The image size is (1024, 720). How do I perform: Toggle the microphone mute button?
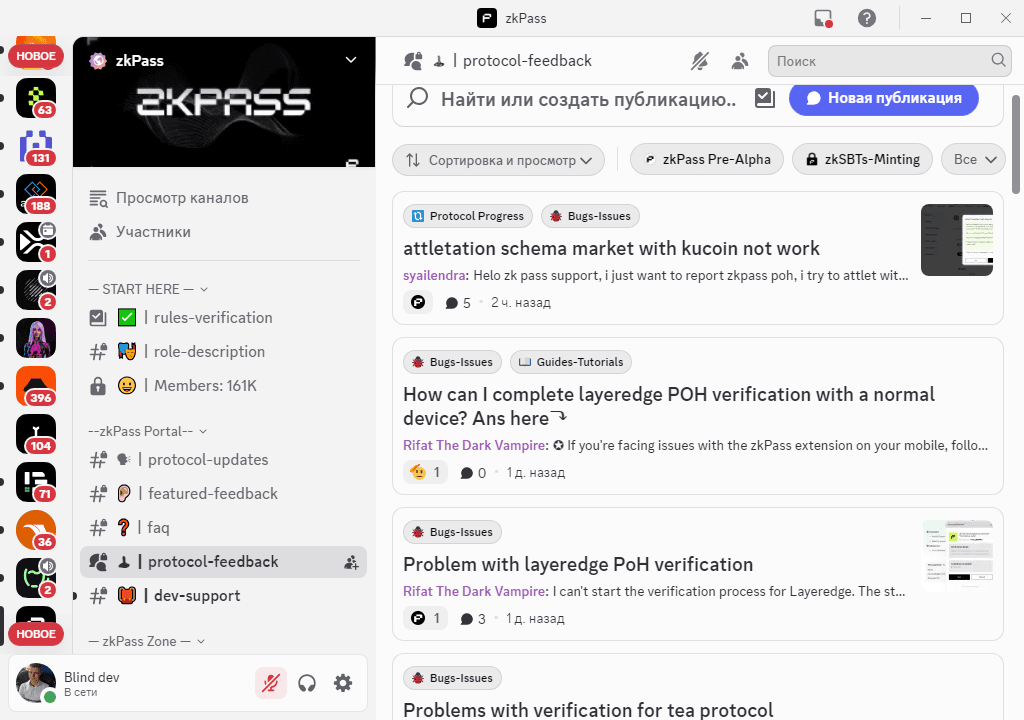click(x=270, y=683)
